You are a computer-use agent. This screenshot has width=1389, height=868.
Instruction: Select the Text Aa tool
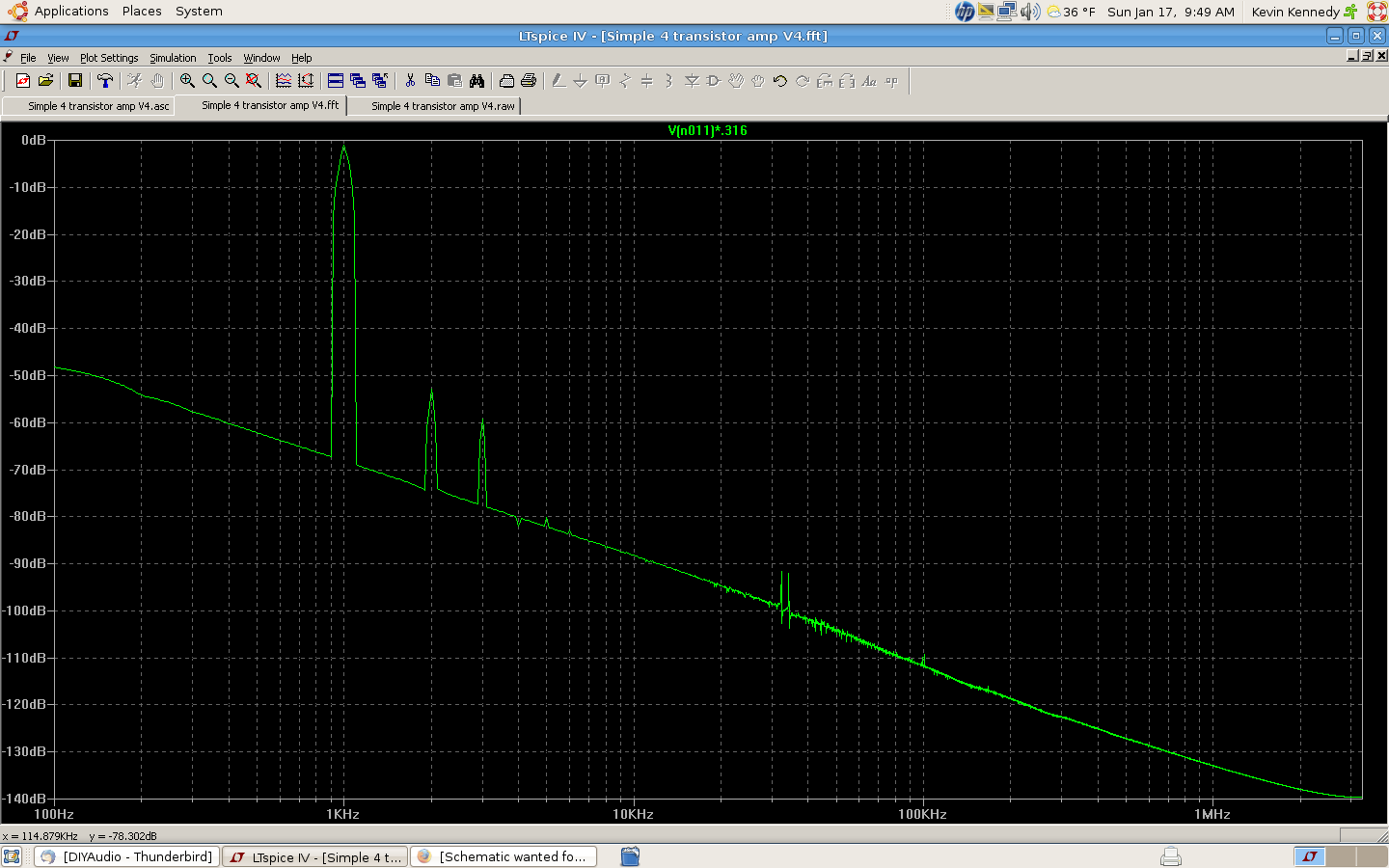(x=869, y=81)
